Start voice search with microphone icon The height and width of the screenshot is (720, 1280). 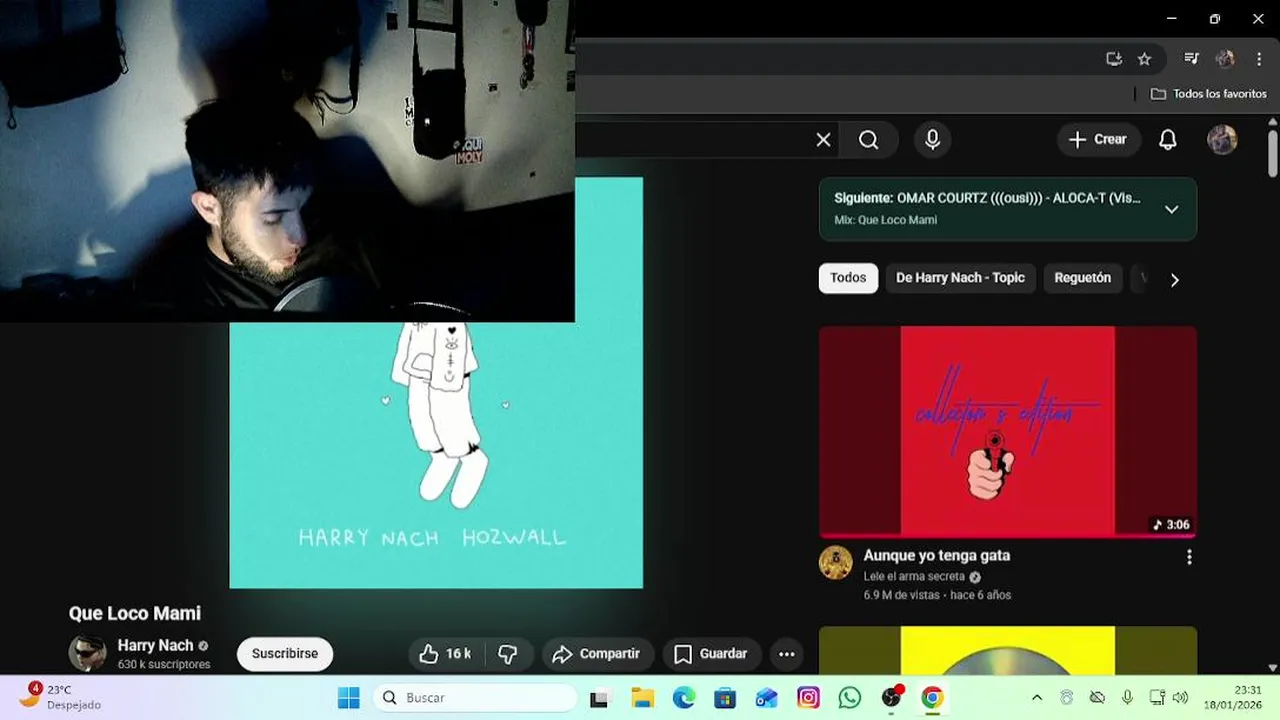(x=932, y=140)
